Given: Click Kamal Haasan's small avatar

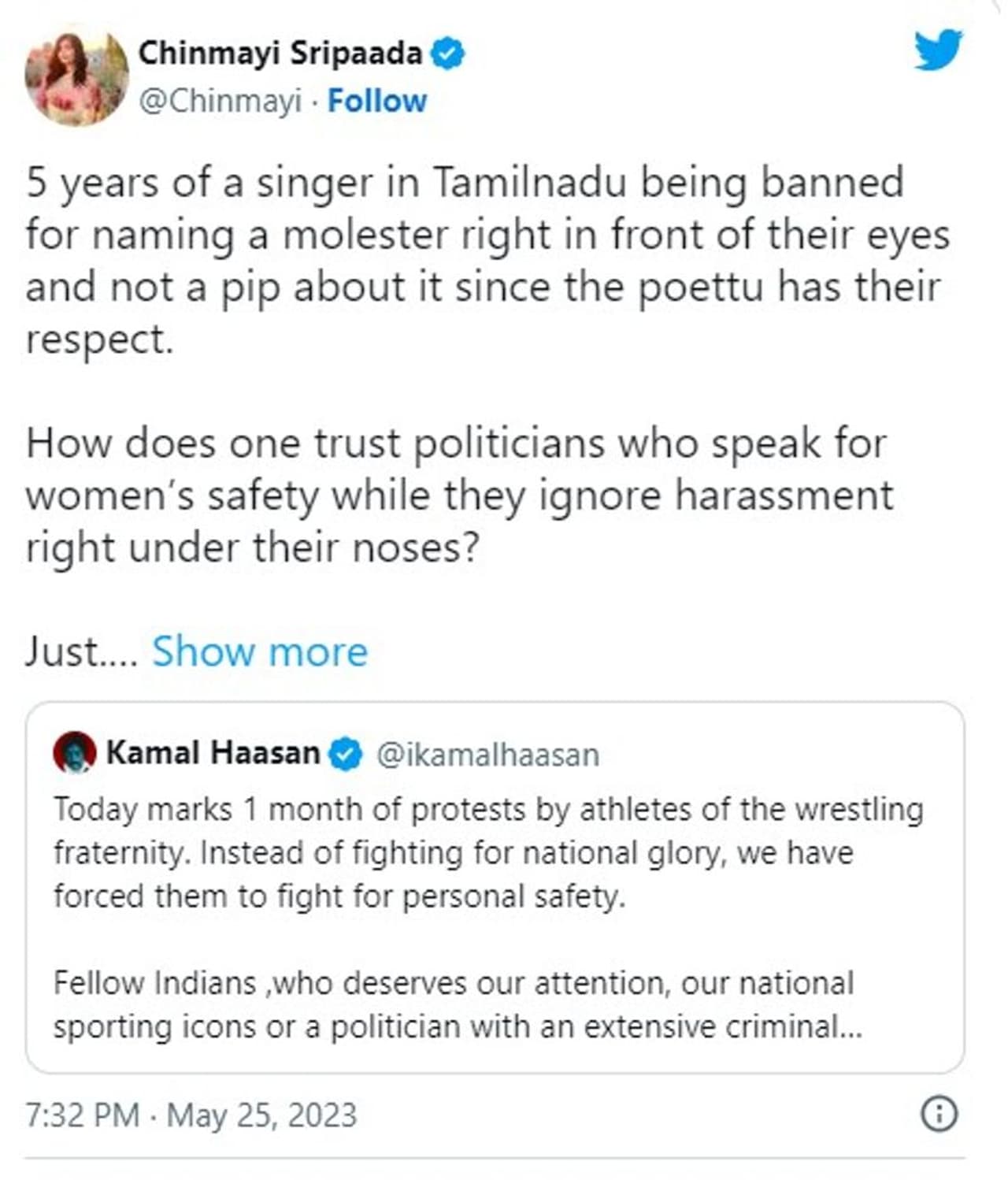Looking at the screenshot, I should tap(74, 753).
